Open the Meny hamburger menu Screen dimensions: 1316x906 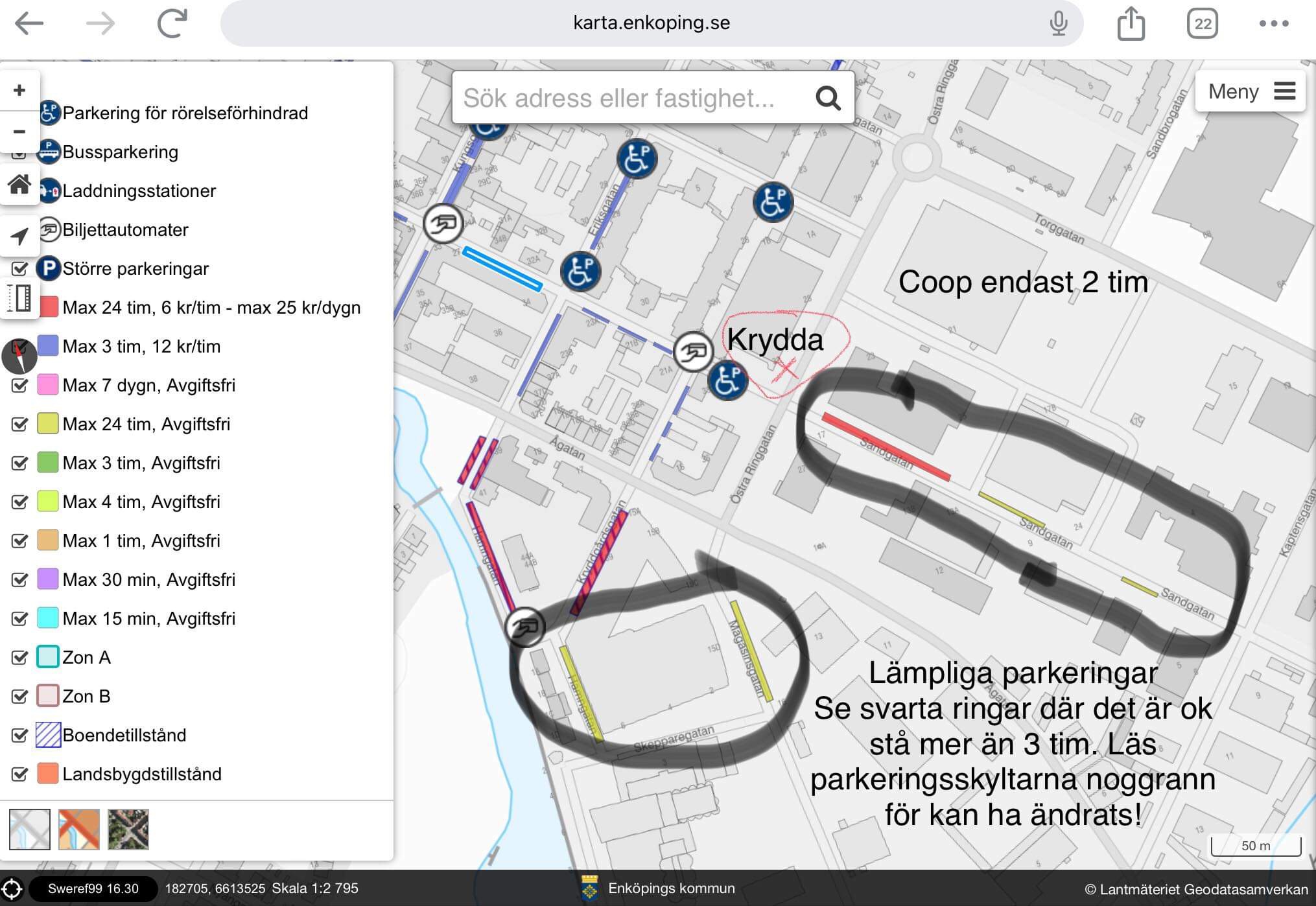pyautogui.click(x=1251, y=91)
